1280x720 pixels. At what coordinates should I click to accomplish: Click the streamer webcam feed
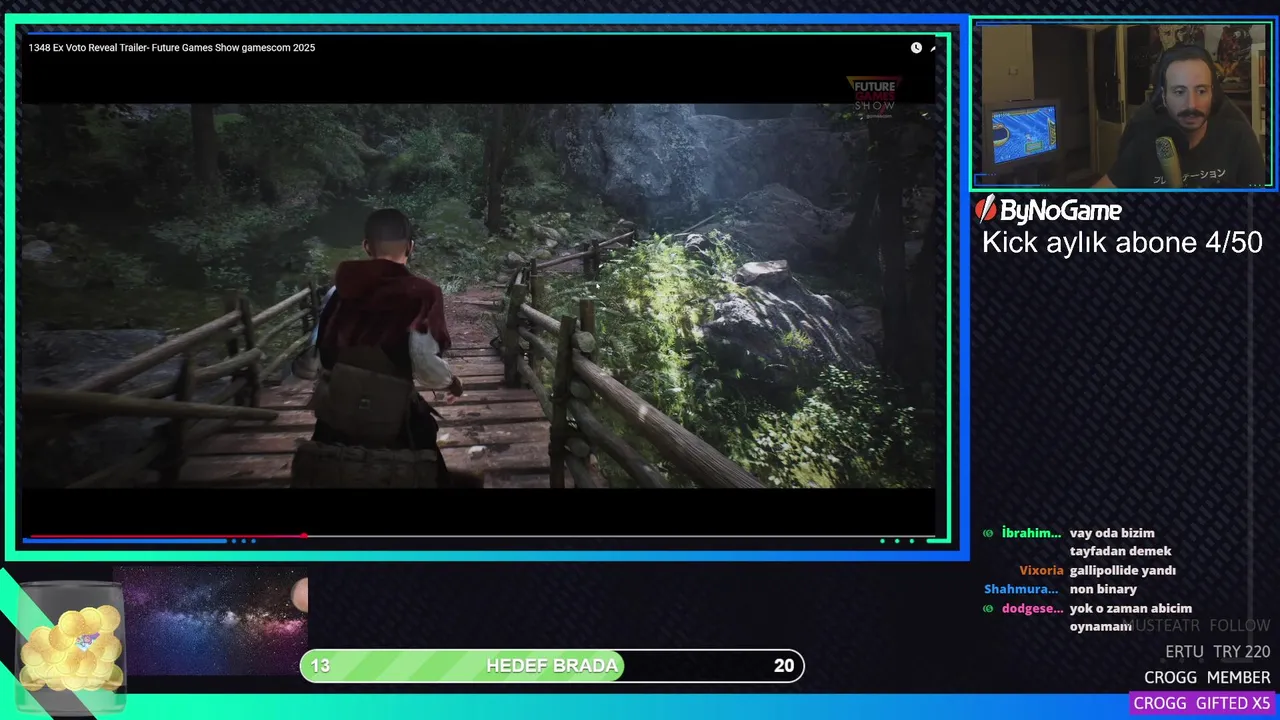coord(1122,105)
